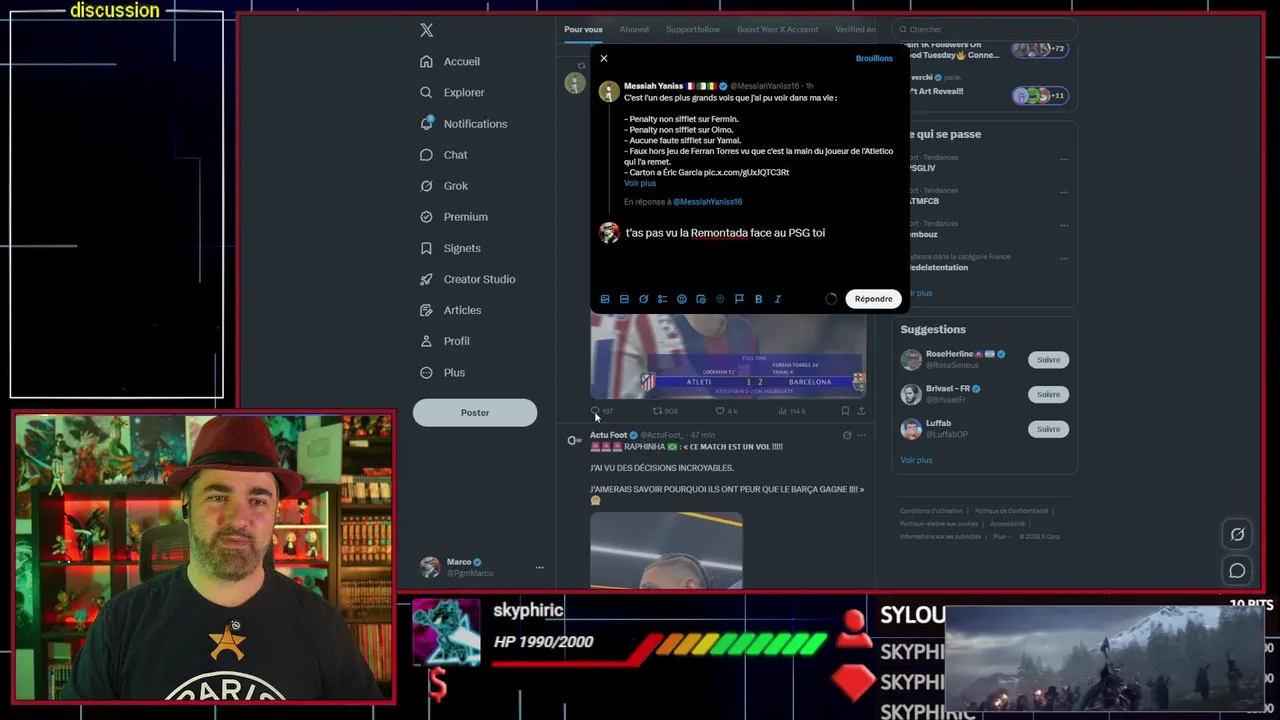The width and height of the screenshot is (1280, 720).
Task: Open Explorer in the sidebar
Action: [453, 92]
